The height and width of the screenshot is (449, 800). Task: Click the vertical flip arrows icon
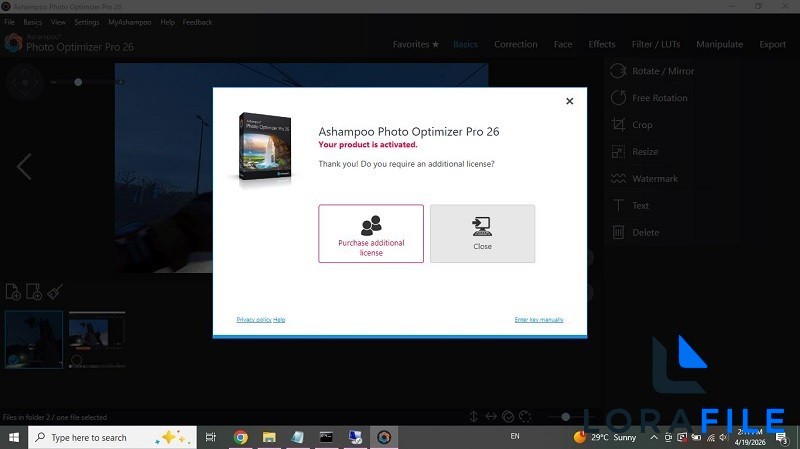click(x=473, y=417)
